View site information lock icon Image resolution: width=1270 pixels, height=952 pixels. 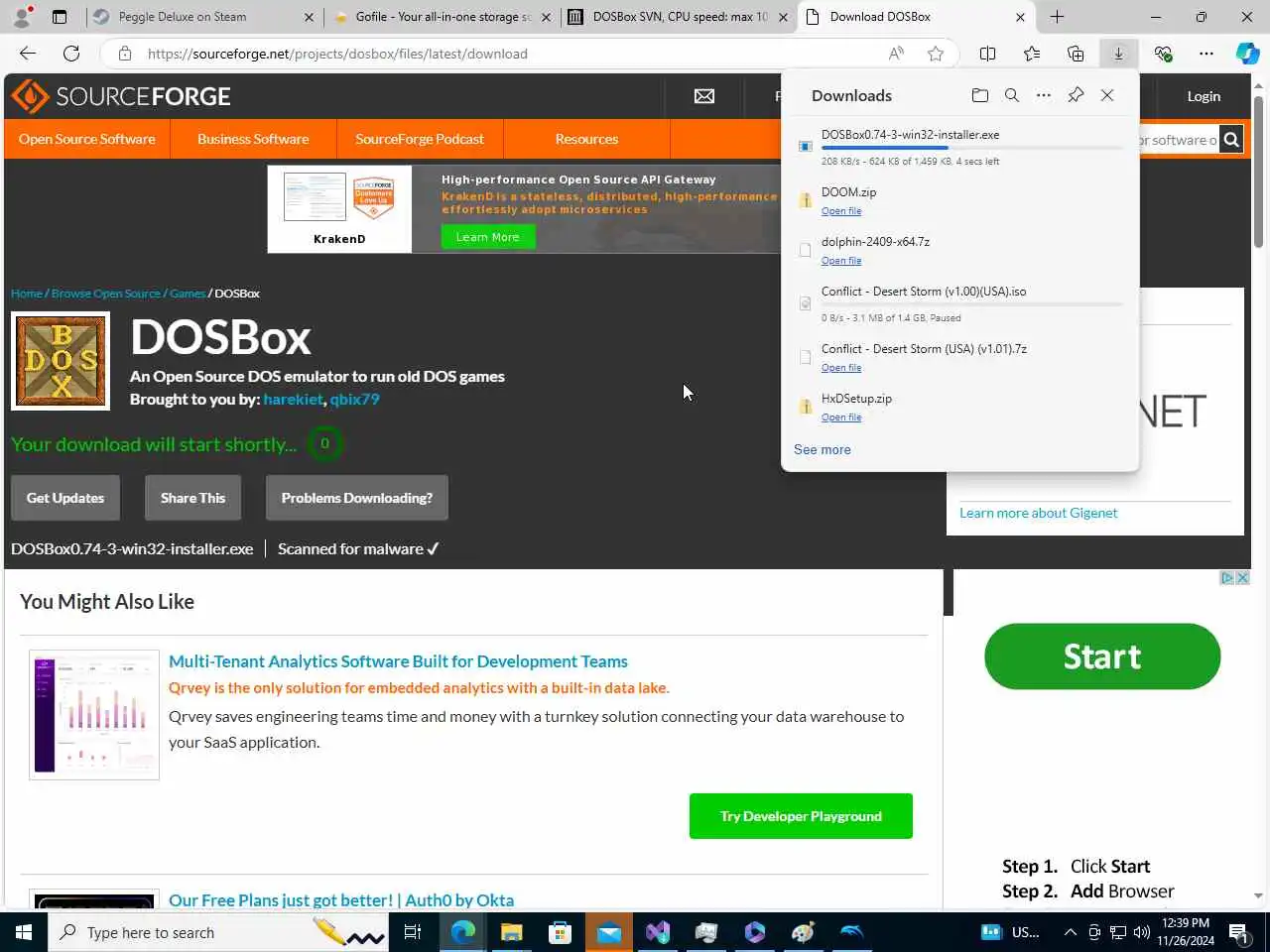pos(125,54)
